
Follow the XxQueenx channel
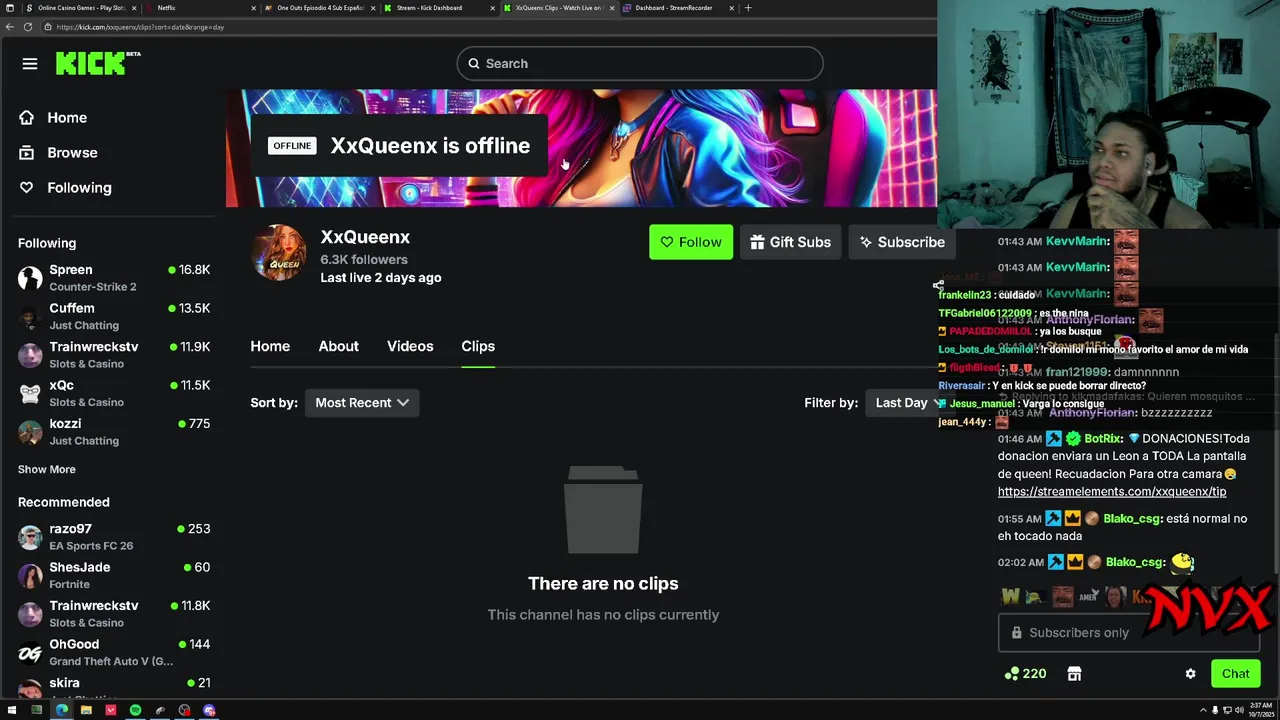point(691,242)
